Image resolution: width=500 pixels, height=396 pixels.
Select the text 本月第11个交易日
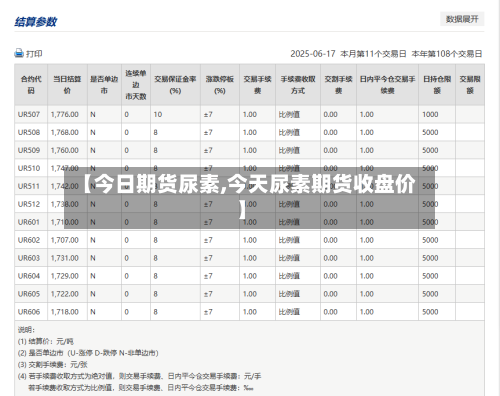[x=373, y=54]
